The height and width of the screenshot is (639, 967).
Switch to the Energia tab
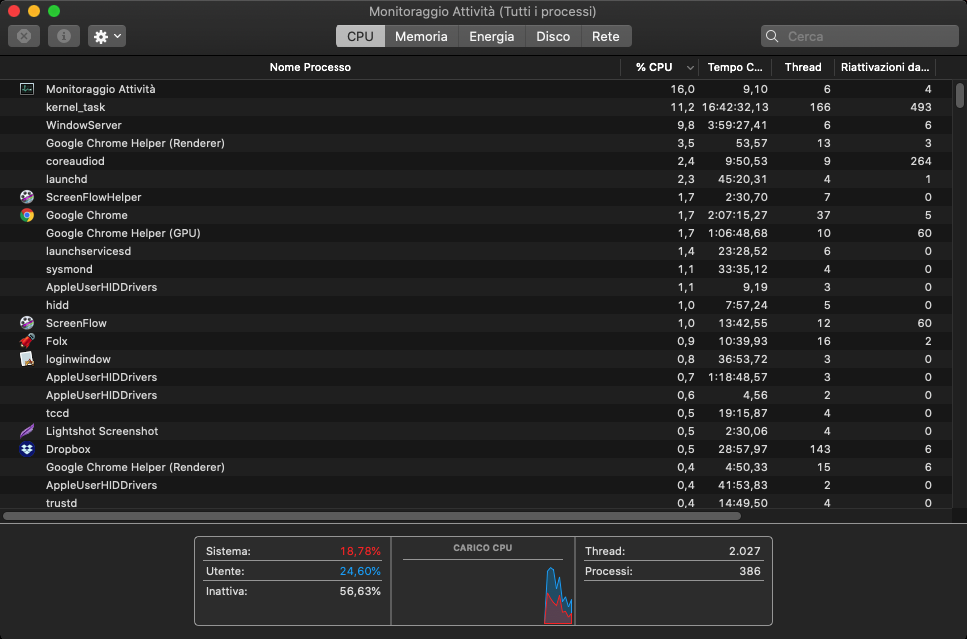pyautogui.click(x=492, y=36)
